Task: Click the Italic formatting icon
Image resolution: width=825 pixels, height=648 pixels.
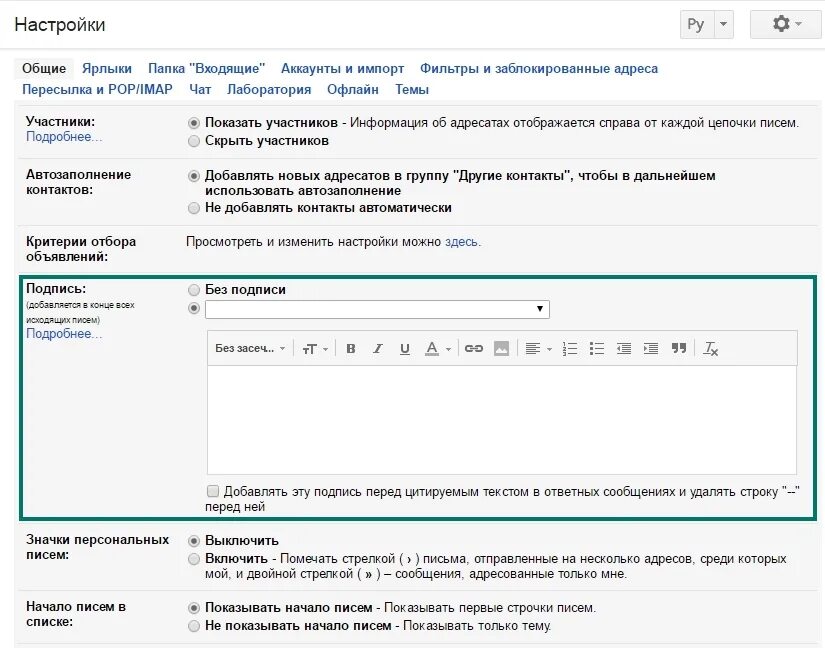Action: pyautogui.click(x=378, y=349)
